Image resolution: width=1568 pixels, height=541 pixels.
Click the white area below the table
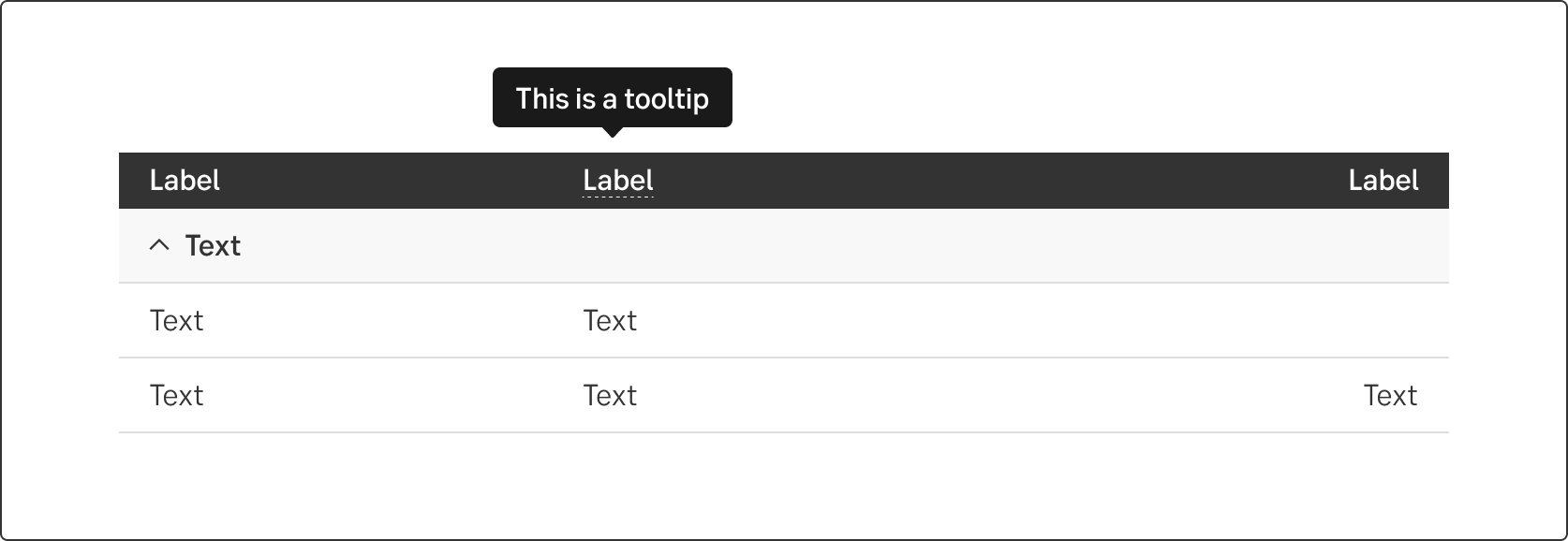click(x=783, y=482)
